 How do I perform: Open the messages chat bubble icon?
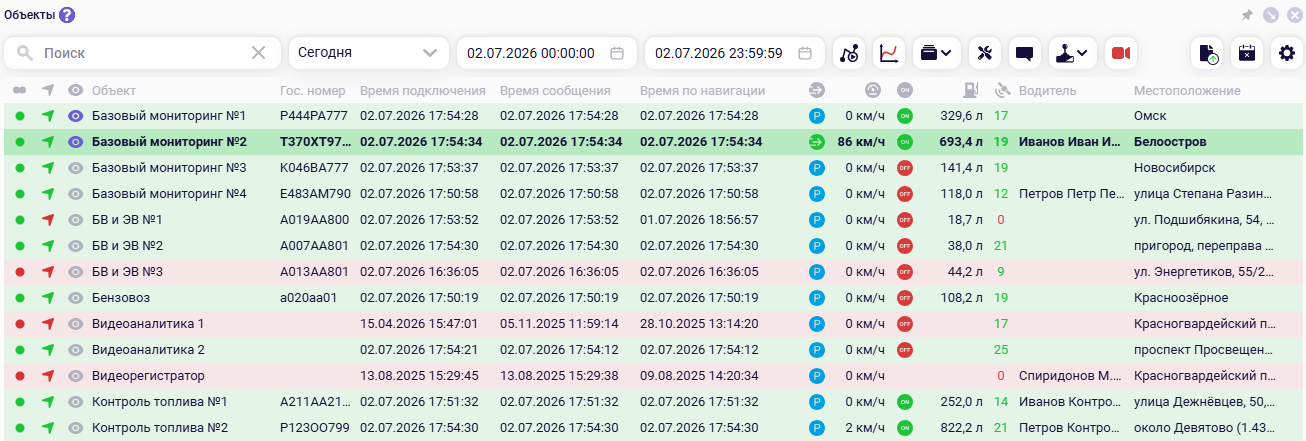(1024, 53)
